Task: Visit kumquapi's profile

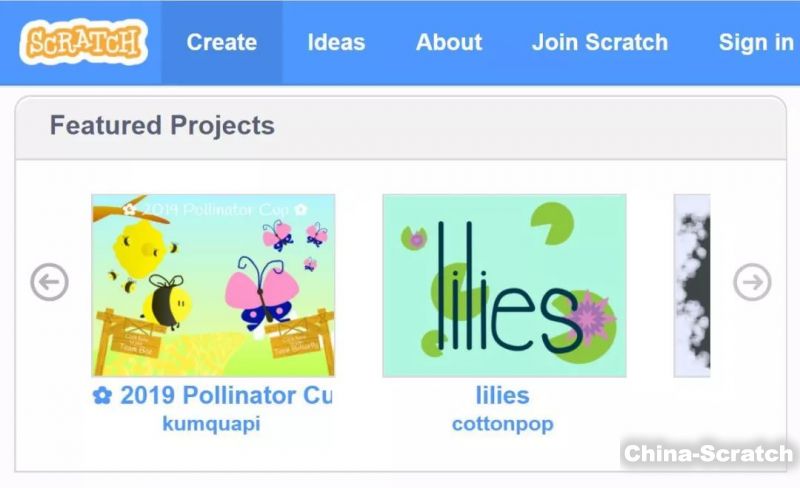Action: (211, 424)
